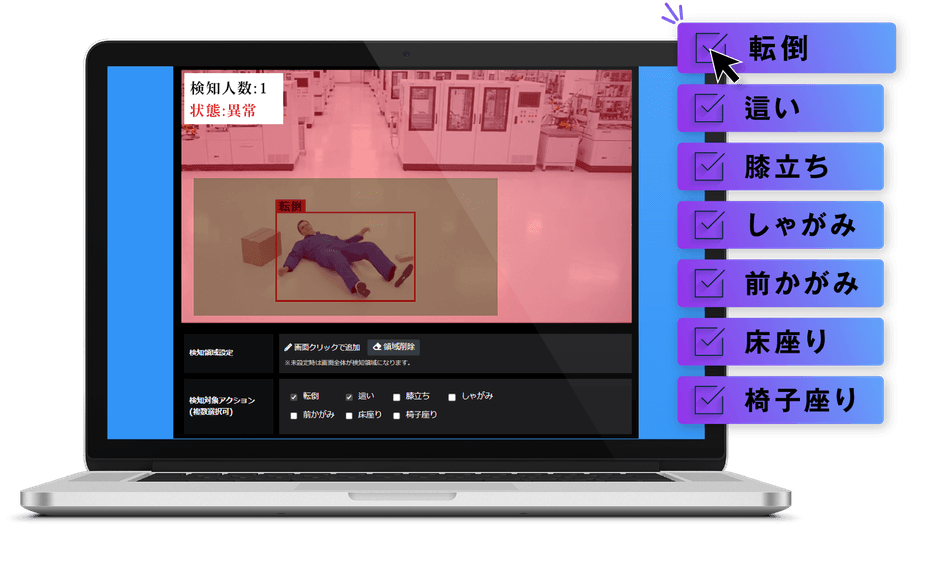The height and width of the screenshot is (564, 940).
Task: Toggle the checkbox on large purple 転倒 card
Action: (x=711, y=48)
